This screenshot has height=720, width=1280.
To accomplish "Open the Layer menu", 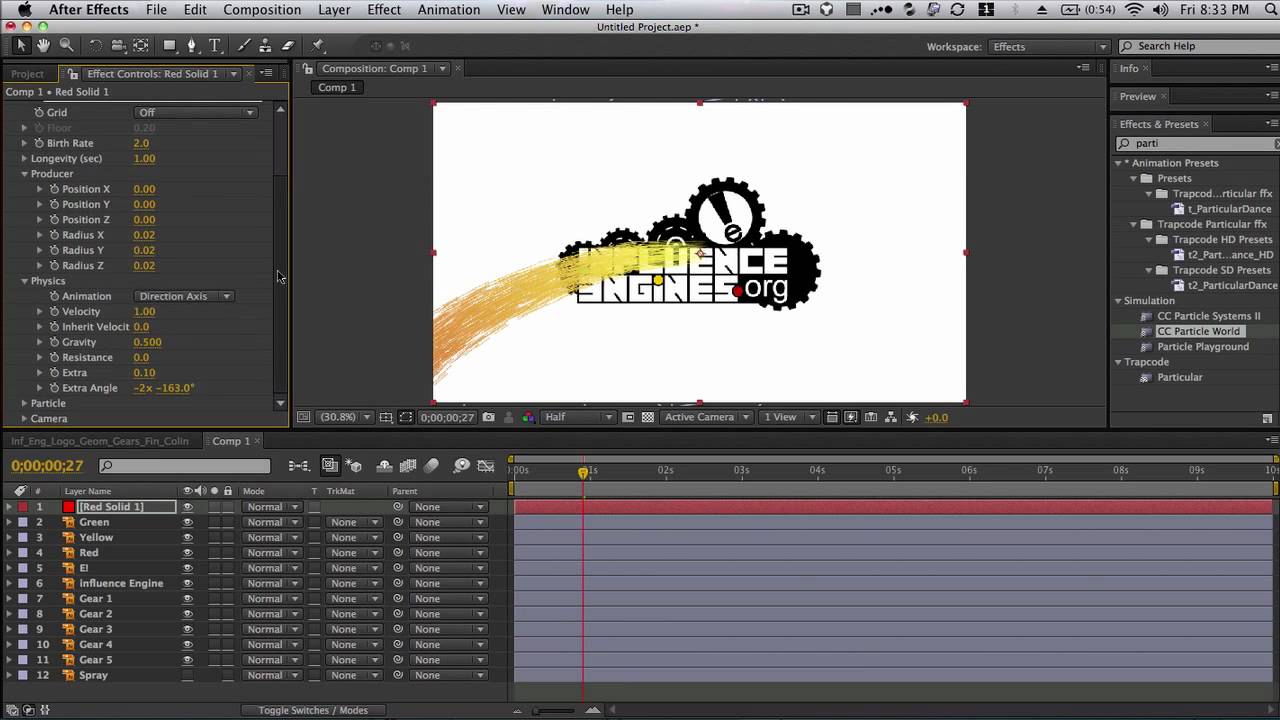I will [x=334, y=10].
